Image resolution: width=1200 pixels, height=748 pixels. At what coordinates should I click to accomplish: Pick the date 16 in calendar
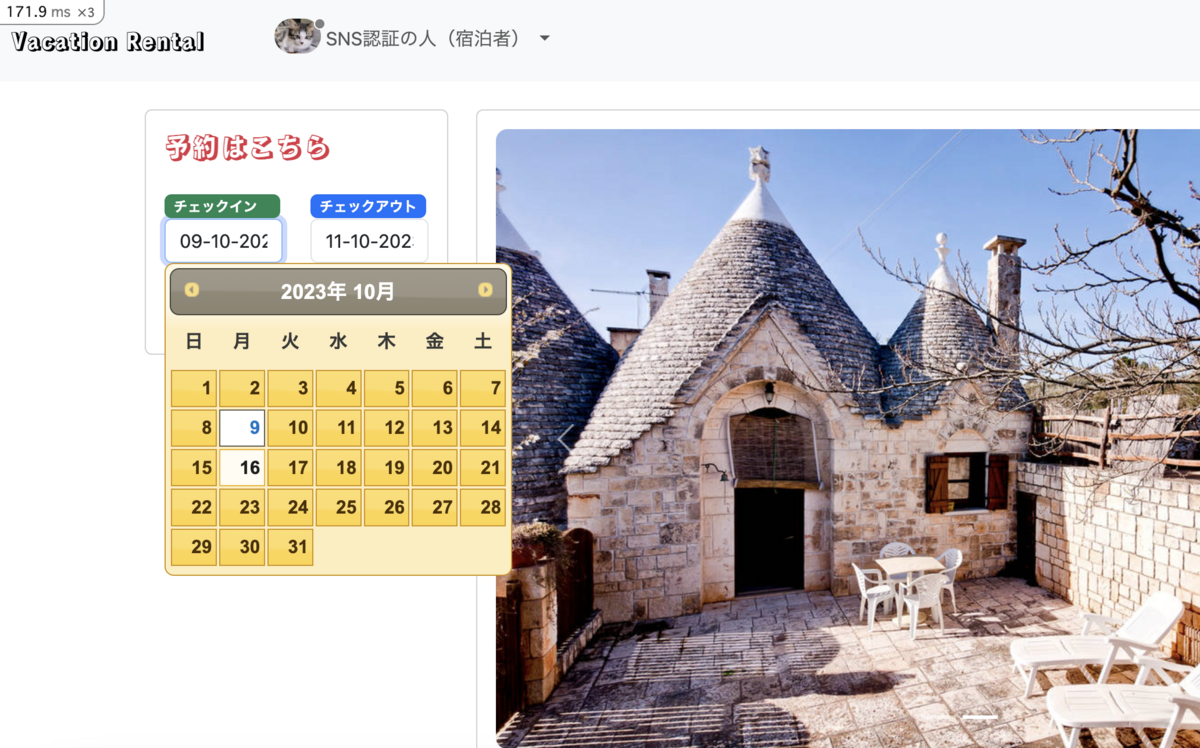[x=242, y=467]
